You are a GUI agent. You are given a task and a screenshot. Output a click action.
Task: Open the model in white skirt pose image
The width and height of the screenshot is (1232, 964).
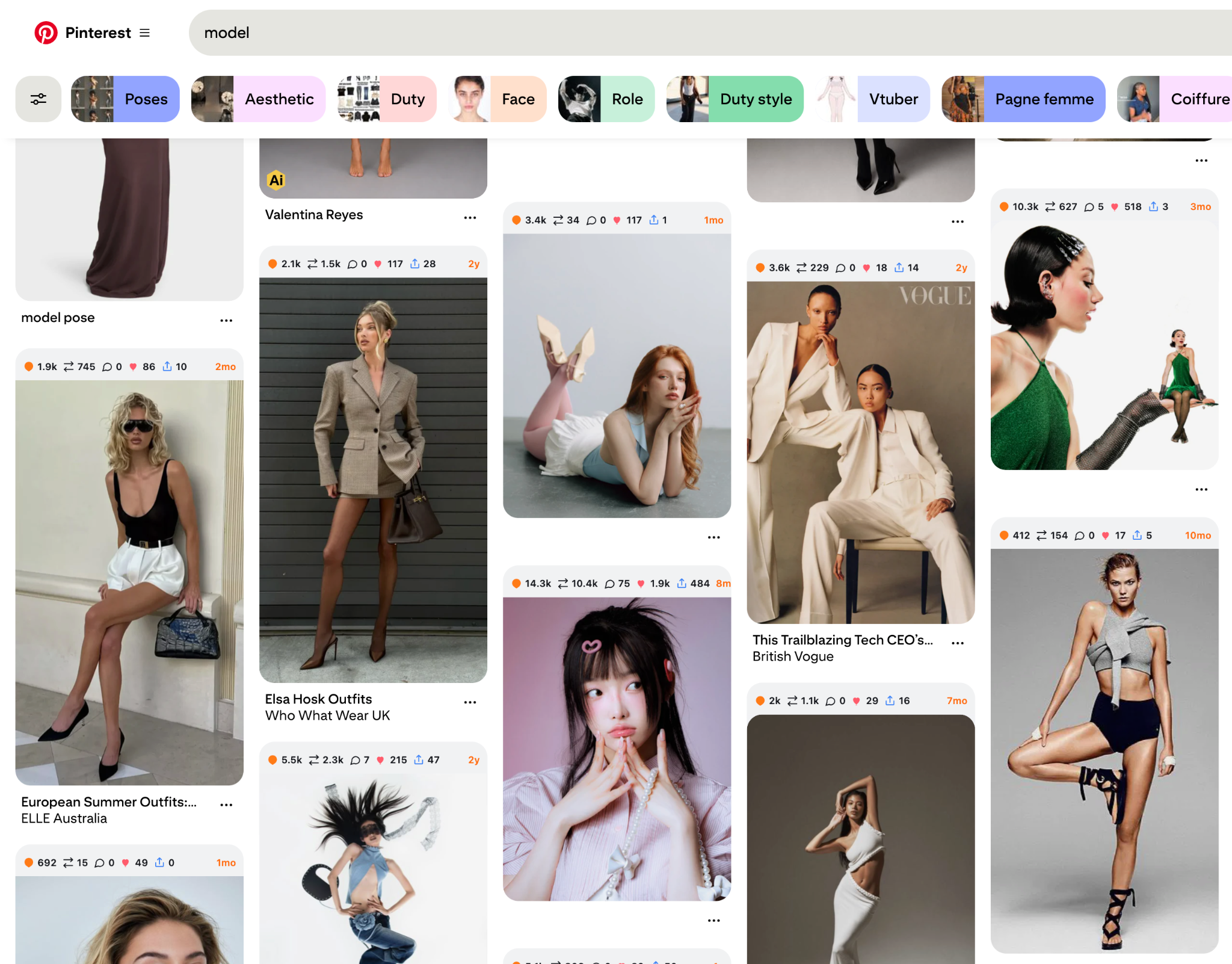(x=861, y=839)
